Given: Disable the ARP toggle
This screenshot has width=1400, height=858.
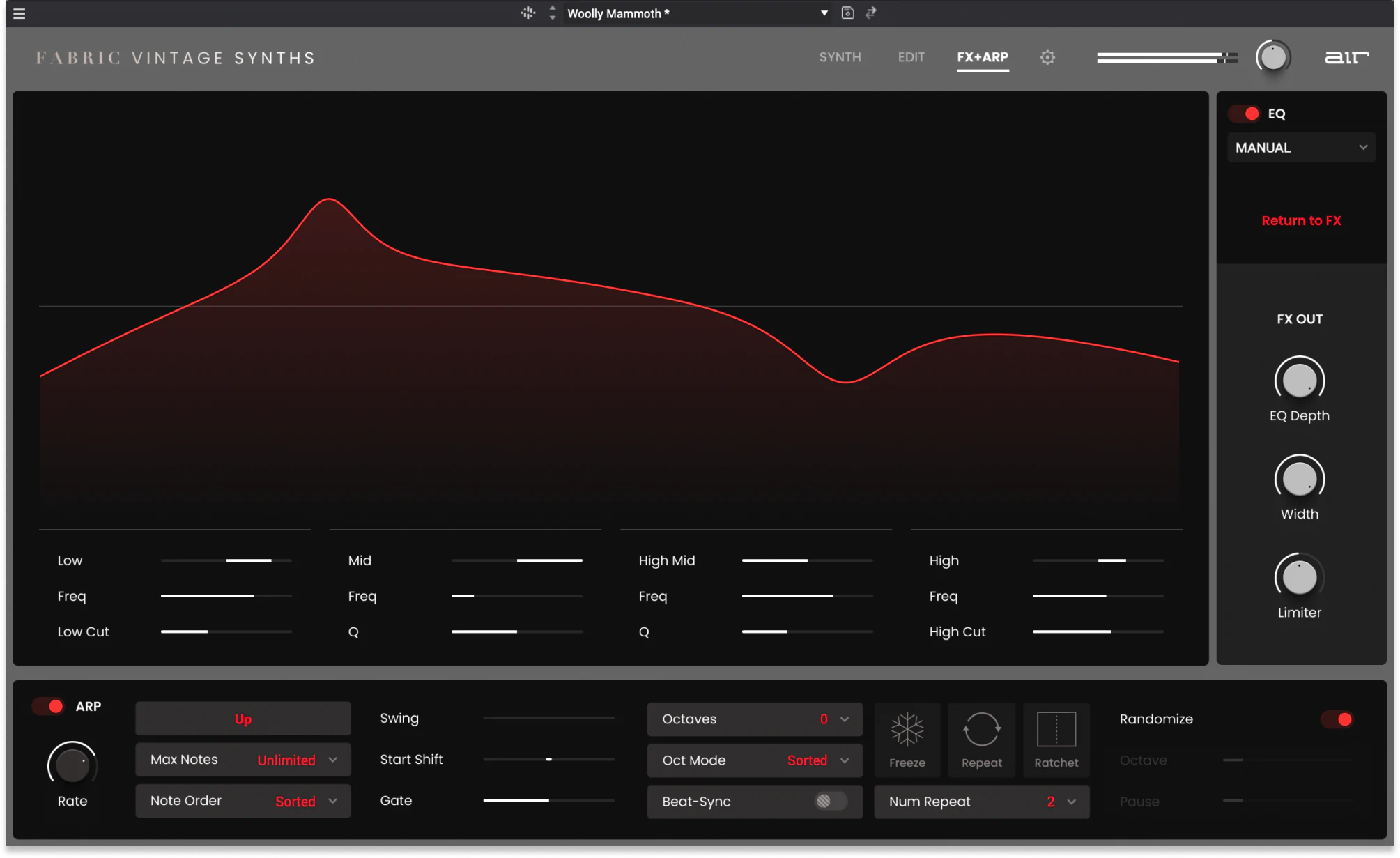Looking at the screenshot, I should [x=49, y=706].
